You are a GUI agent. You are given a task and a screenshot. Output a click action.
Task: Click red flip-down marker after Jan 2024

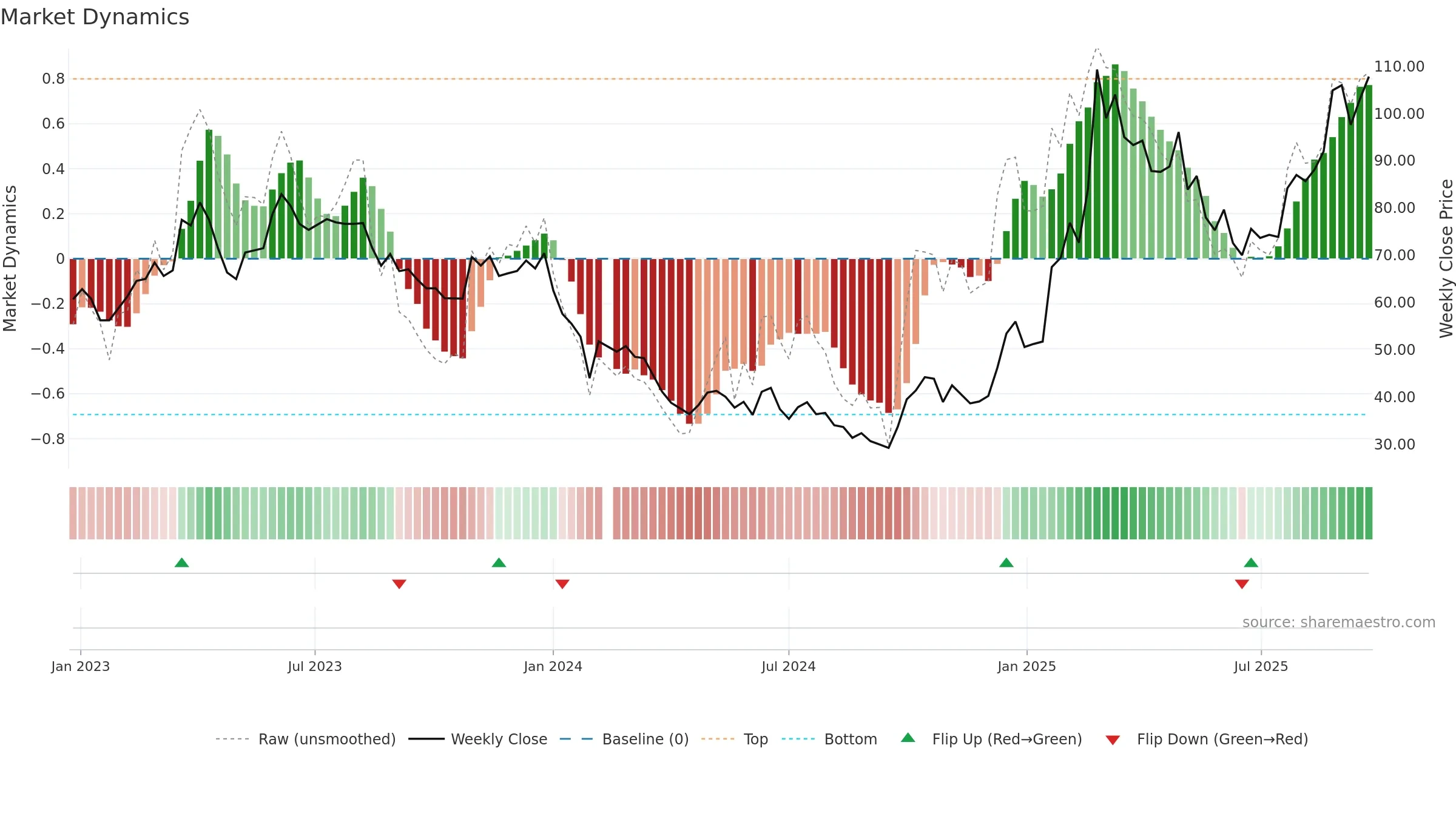point(562,584)
